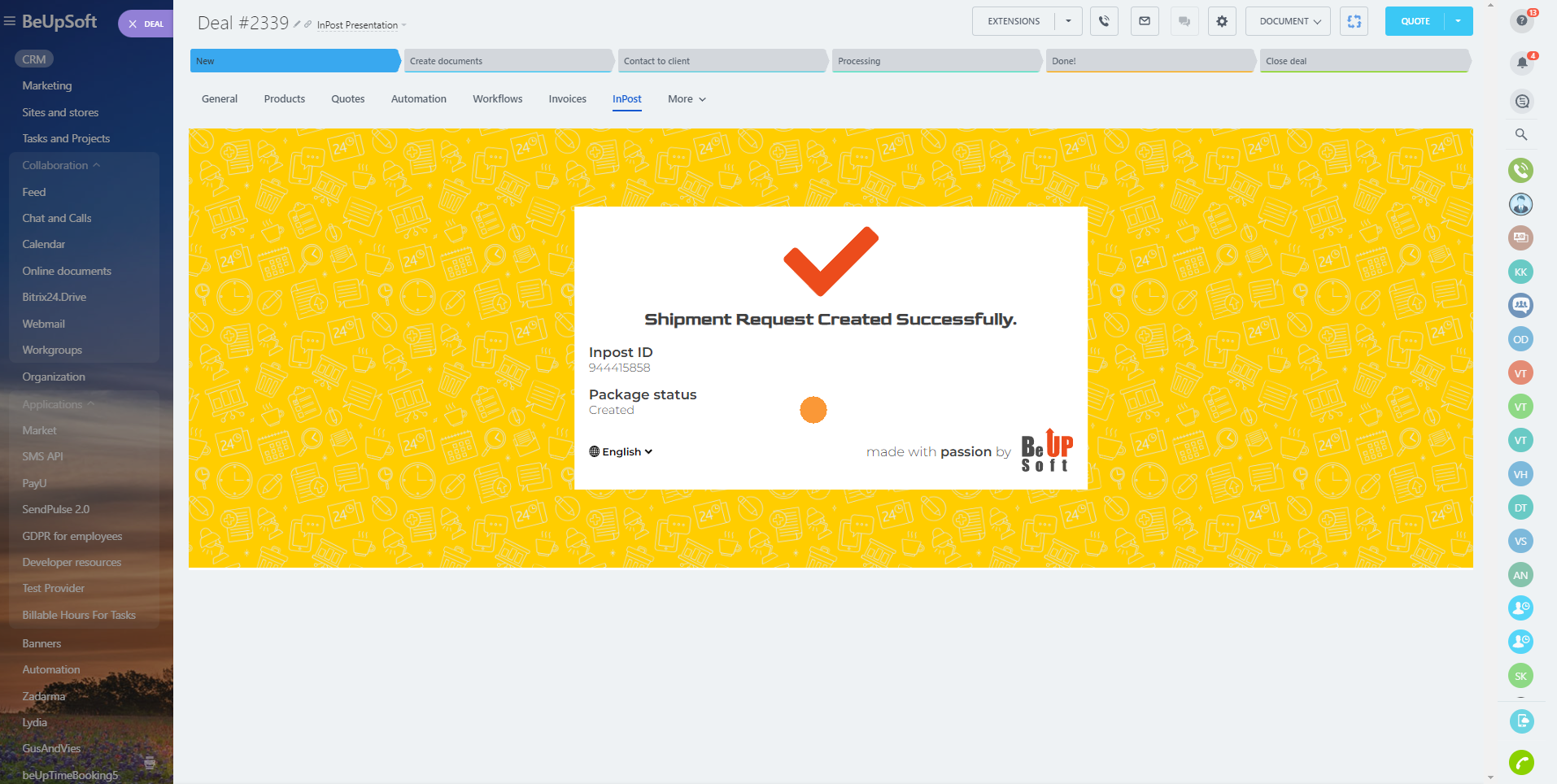Close the DEAL slider panel

[x=133, y=24]
